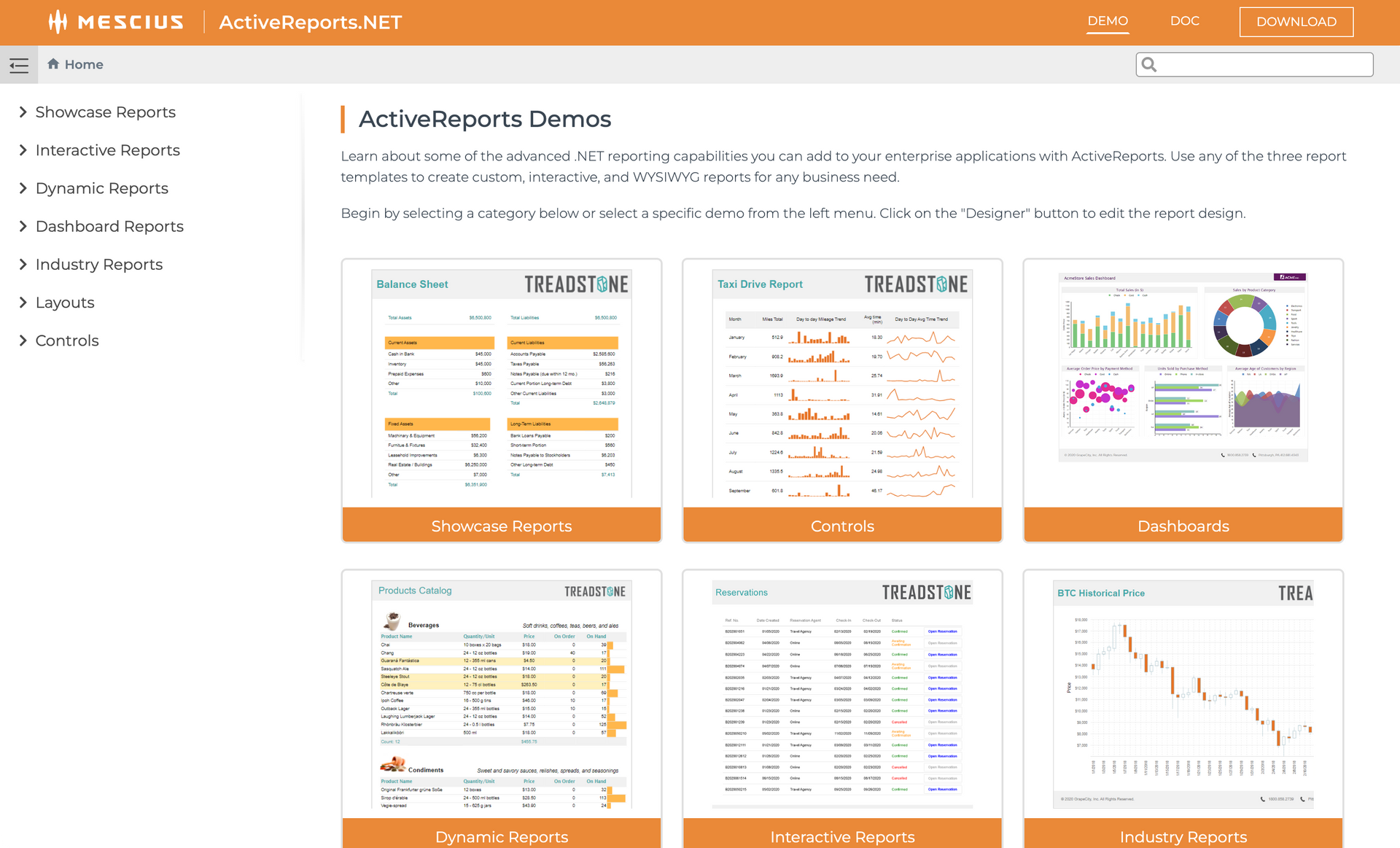The width and height of the screenshot is (1400, 848).
Task: Open the Balance Sheet thumbnail
Action: pyautogui.click(x=502, y=384)
